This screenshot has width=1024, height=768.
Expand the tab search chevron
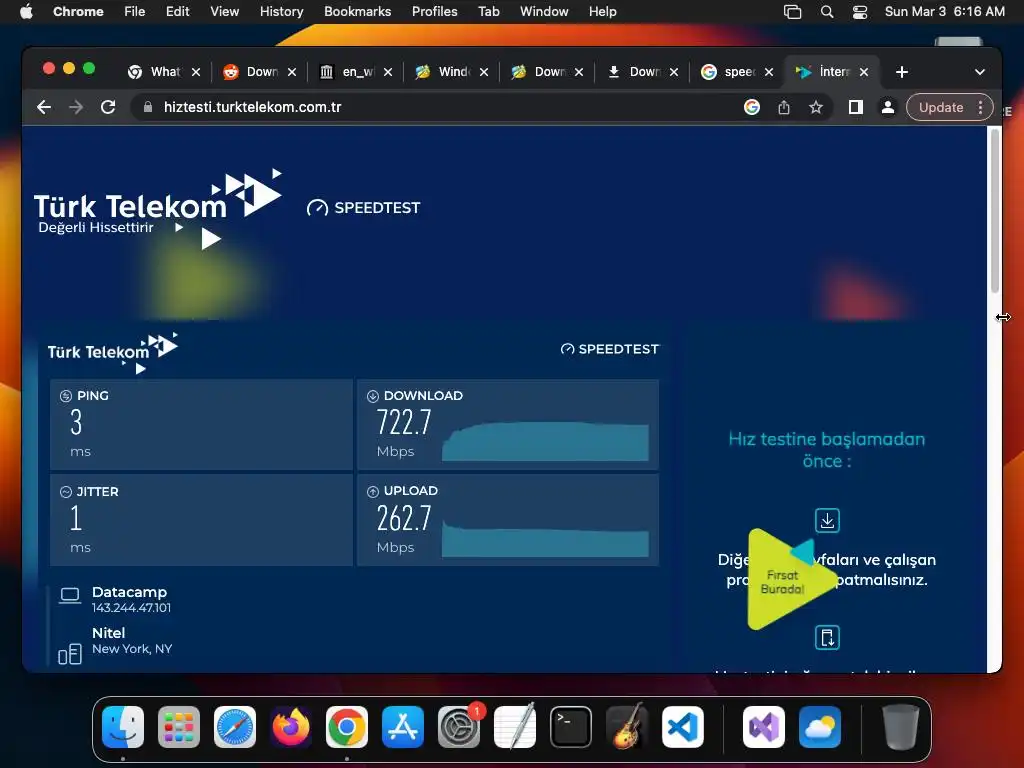click(x=980, y=72)
